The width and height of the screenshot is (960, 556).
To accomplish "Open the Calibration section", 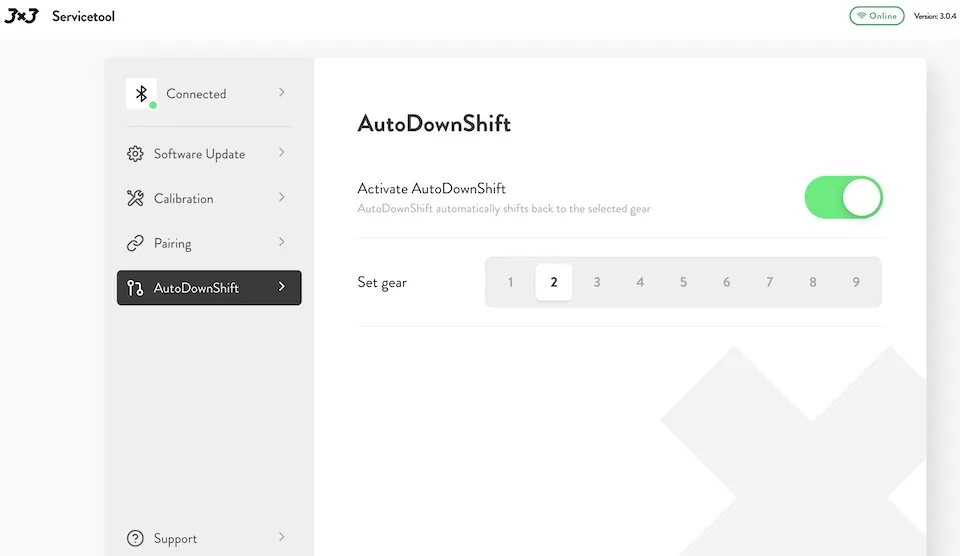I will click(209, 198).
